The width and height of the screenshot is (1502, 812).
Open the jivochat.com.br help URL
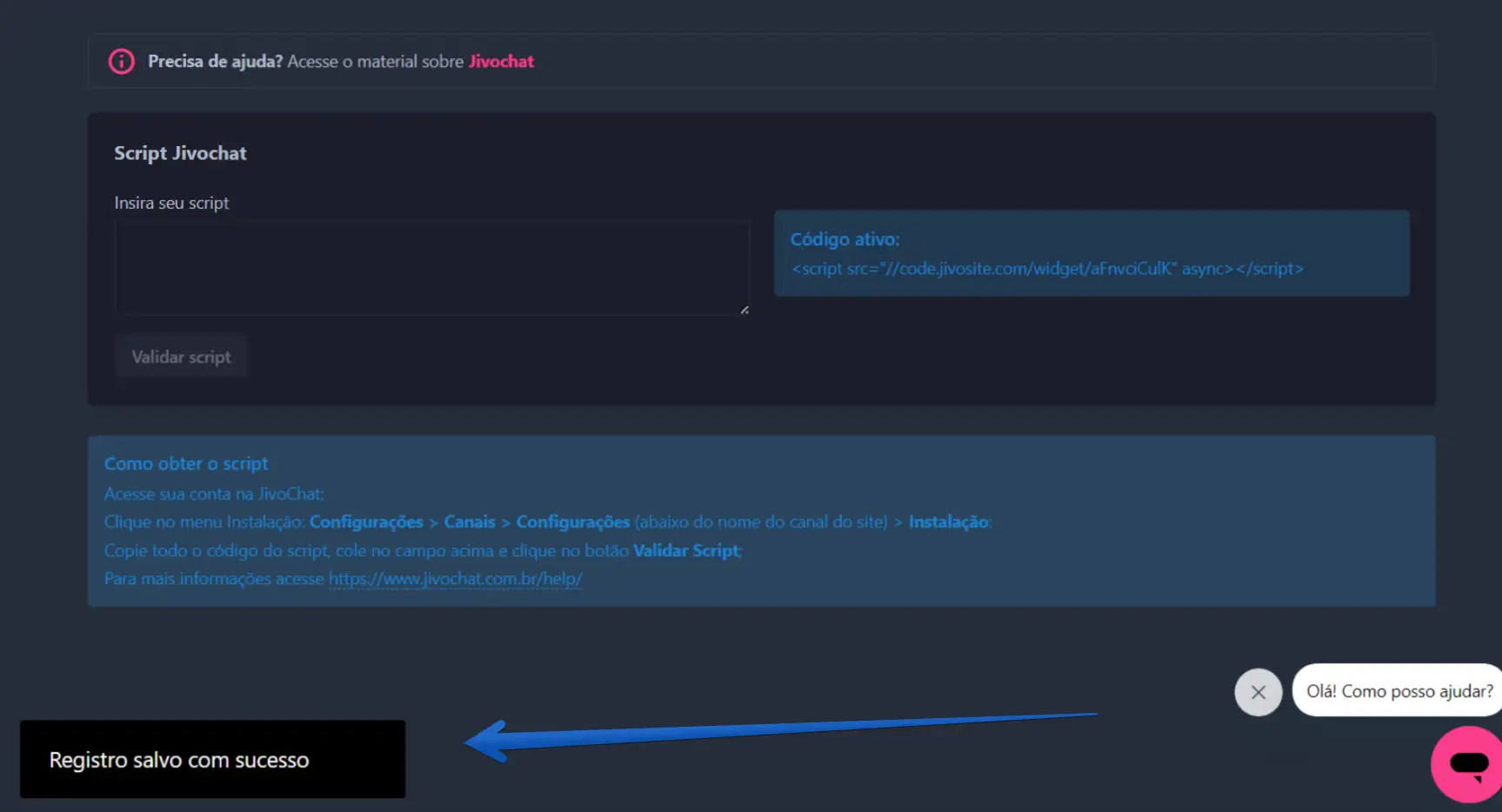(455, 579)
